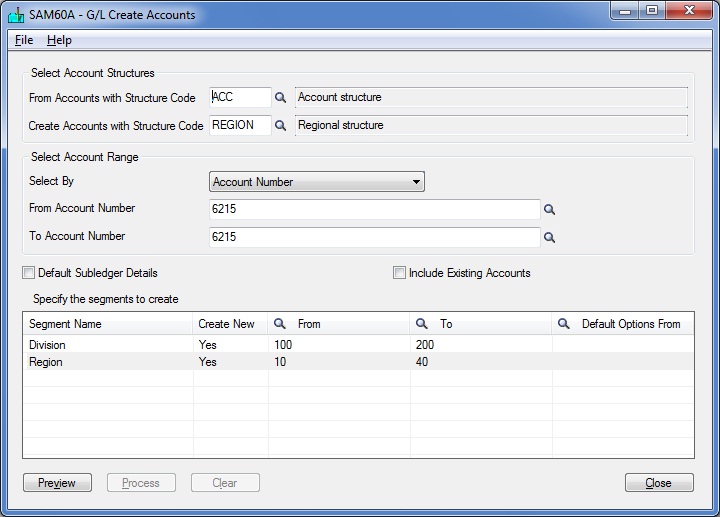720x517 pixels.
Task: Click the ACC structure code field
Action: 240,97
